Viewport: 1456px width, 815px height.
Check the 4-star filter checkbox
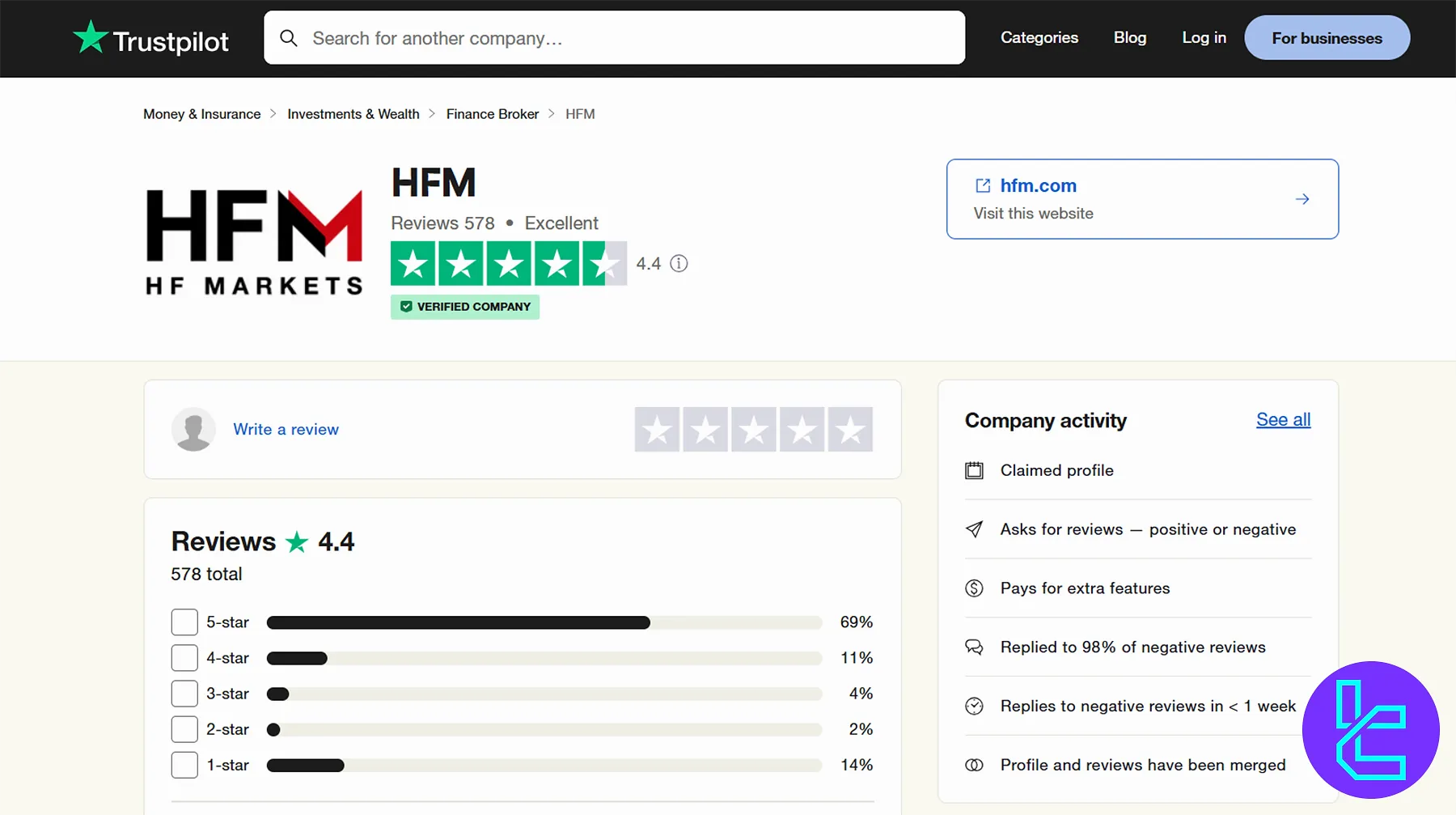tap(184, 658)
